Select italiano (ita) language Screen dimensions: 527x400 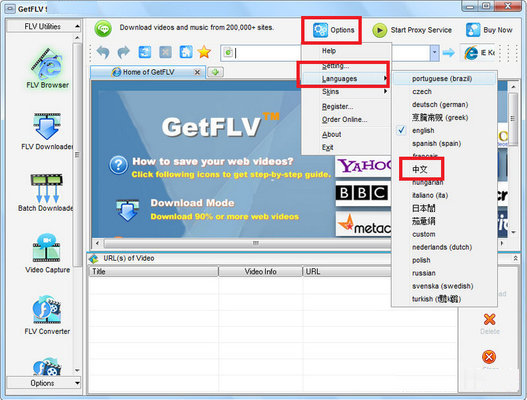point(444,195)
